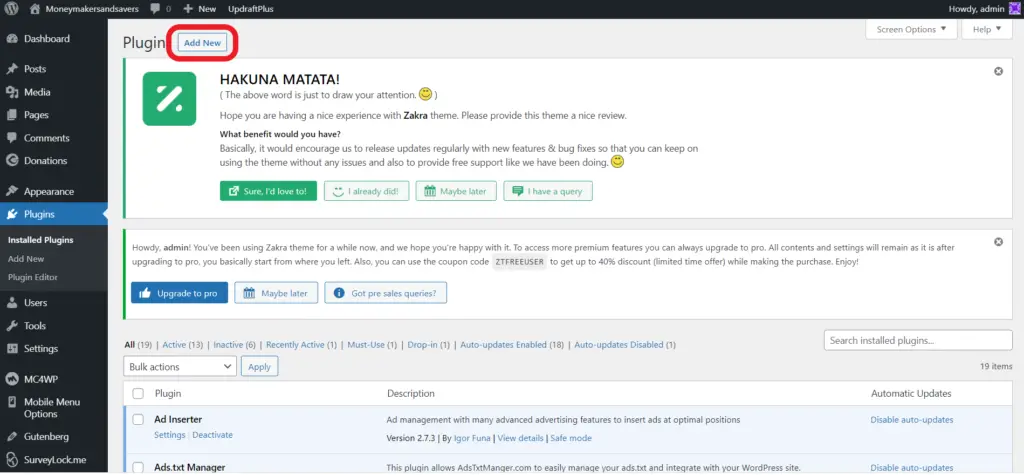Open Ad Inserter Settings link
1024x475 pixels.
[170, 435]
